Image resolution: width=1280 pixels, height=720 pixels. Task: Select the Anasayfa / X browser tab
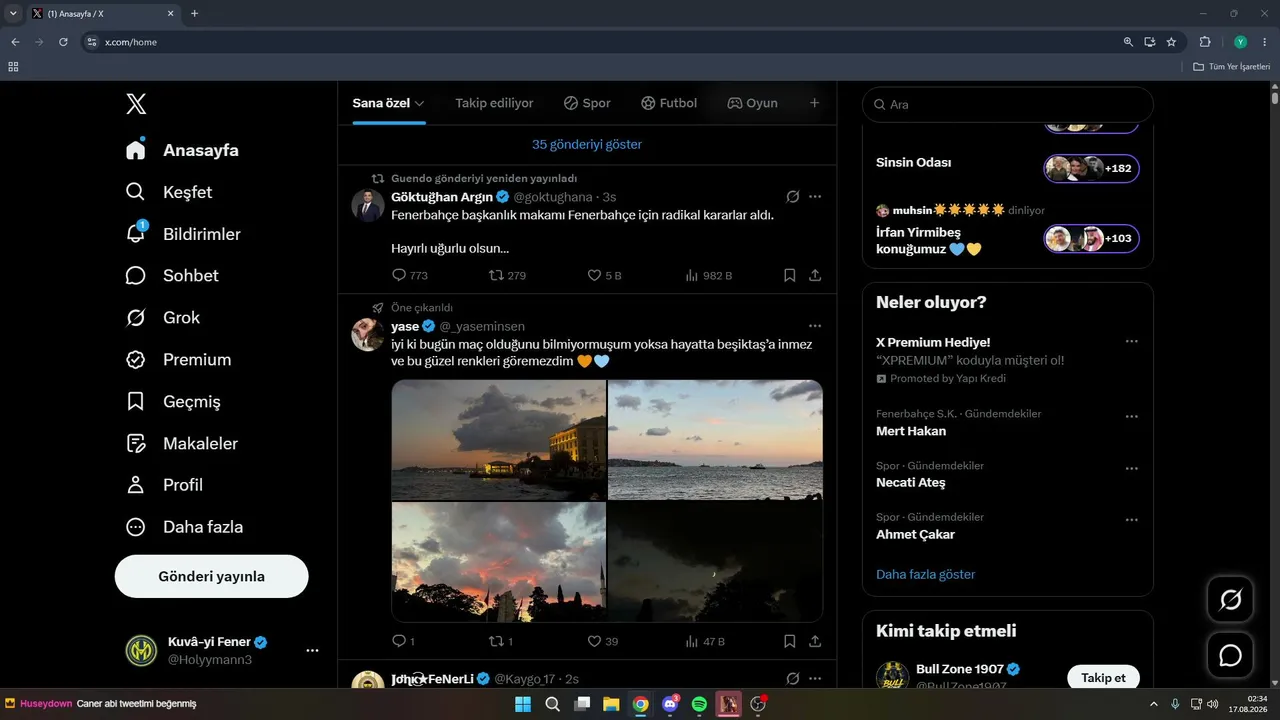tap(104, 14)
